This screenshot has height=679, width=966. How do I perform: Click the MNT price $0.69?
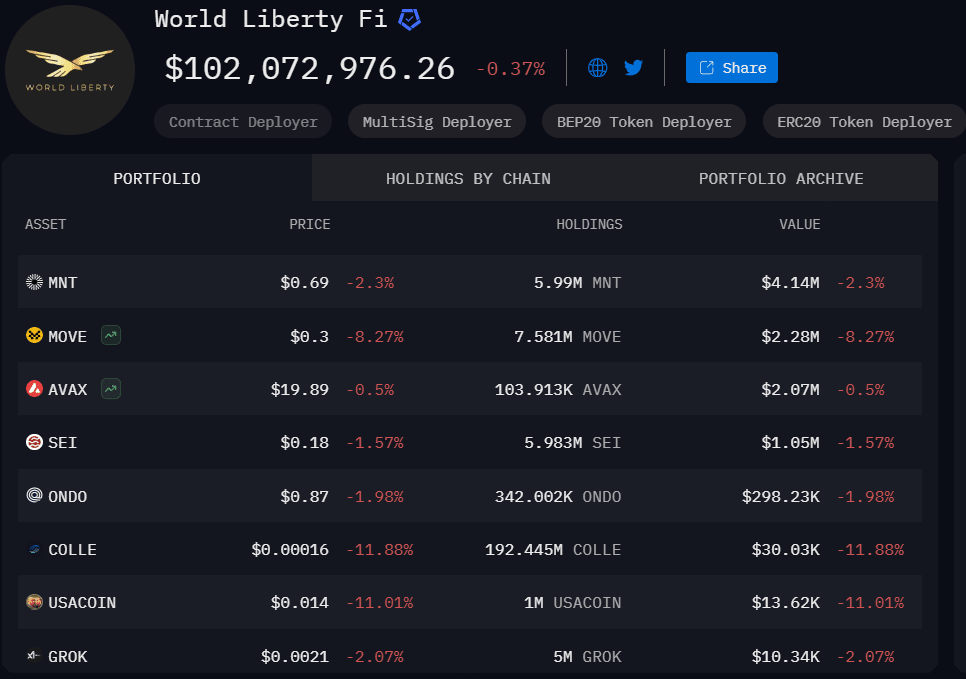coord(304,283)
